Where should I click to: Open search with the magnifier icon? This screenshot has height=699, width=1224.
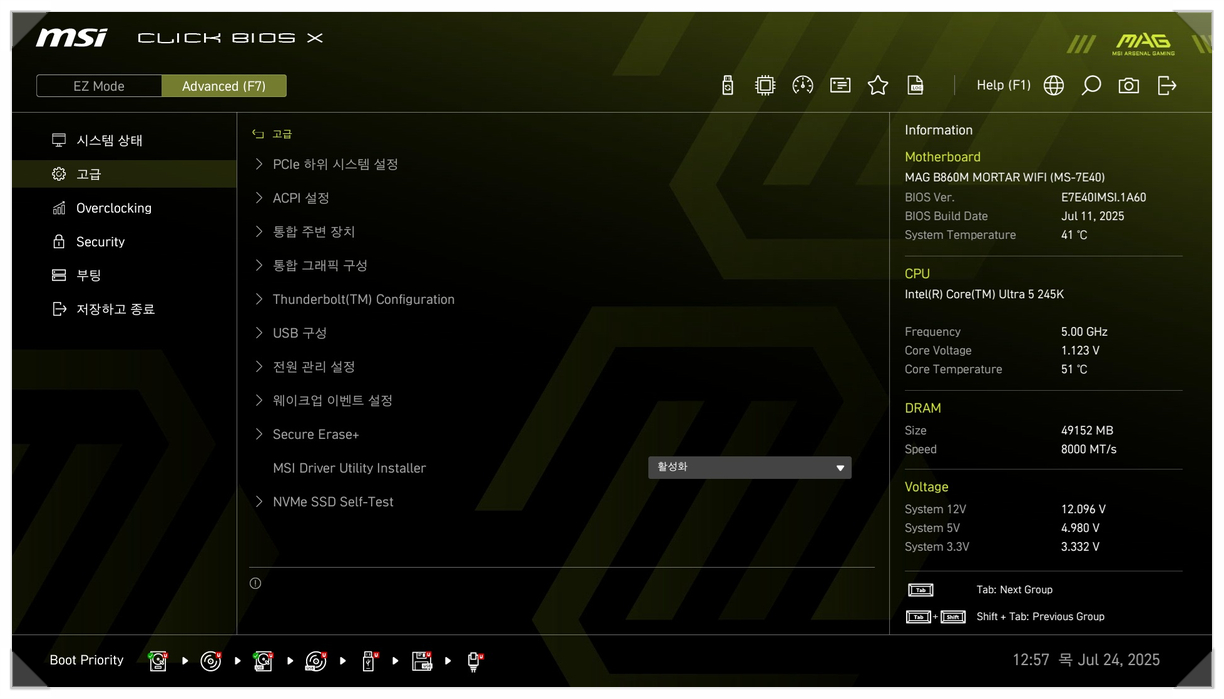pos(1091,86)
